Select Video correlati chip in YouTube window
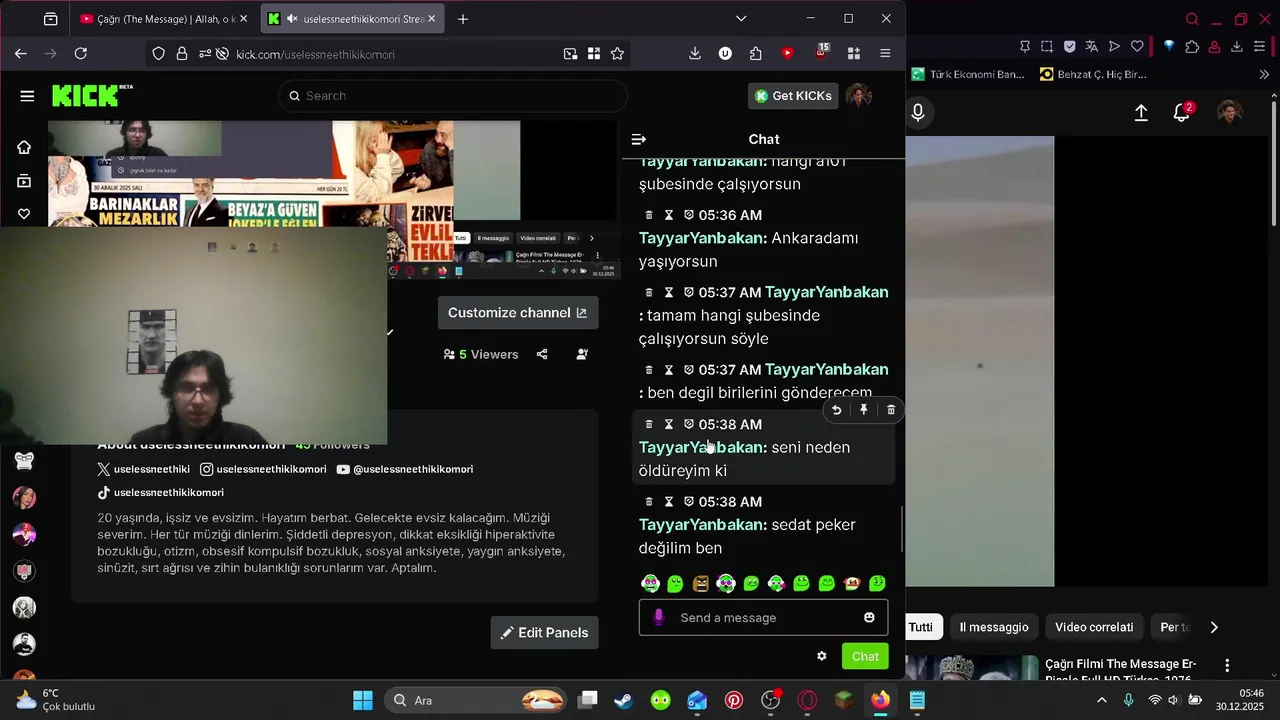 1094,627
